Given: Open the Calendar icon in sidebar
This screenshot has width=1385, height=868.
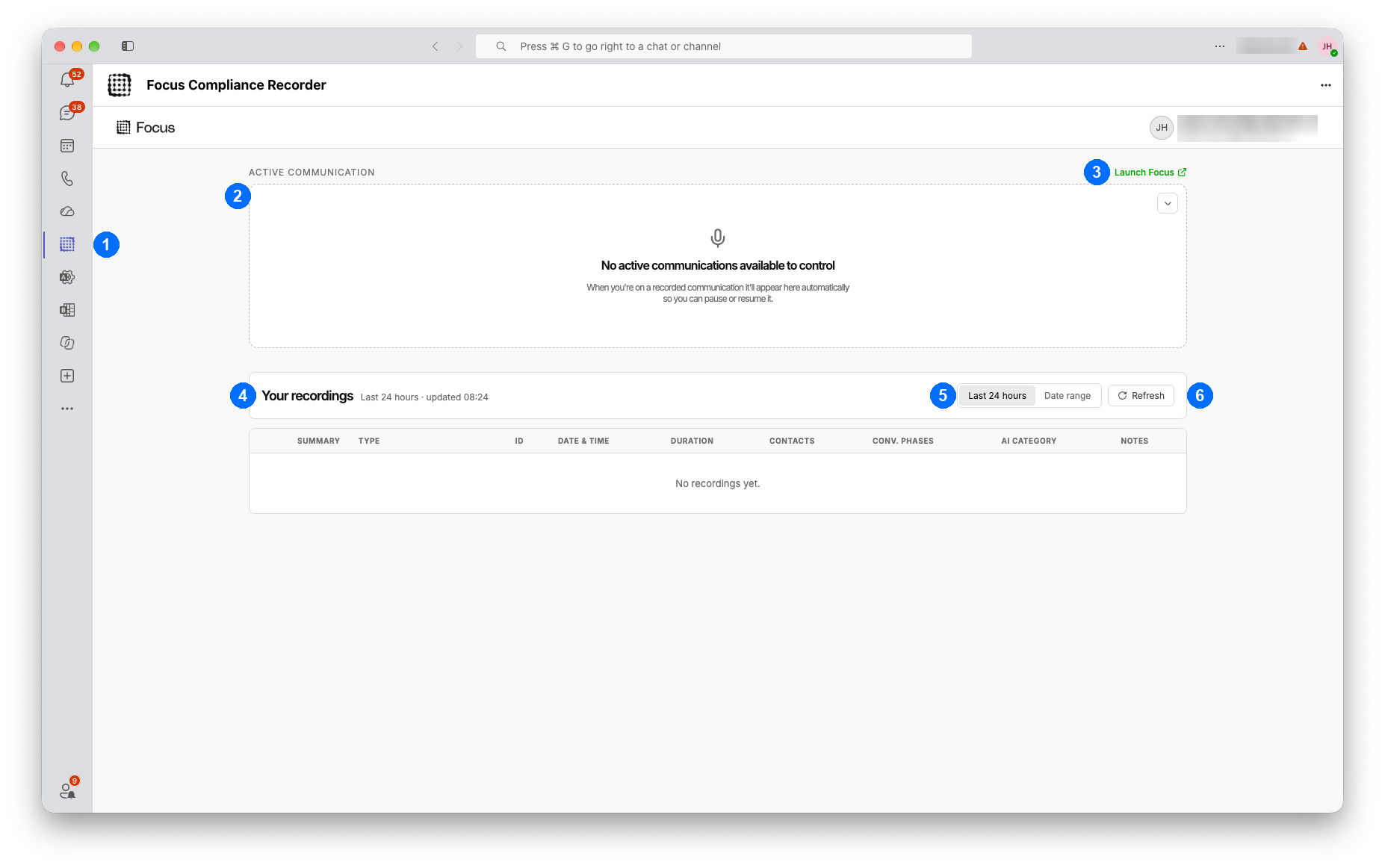Looking at the screenshot, I should [67, 146].
